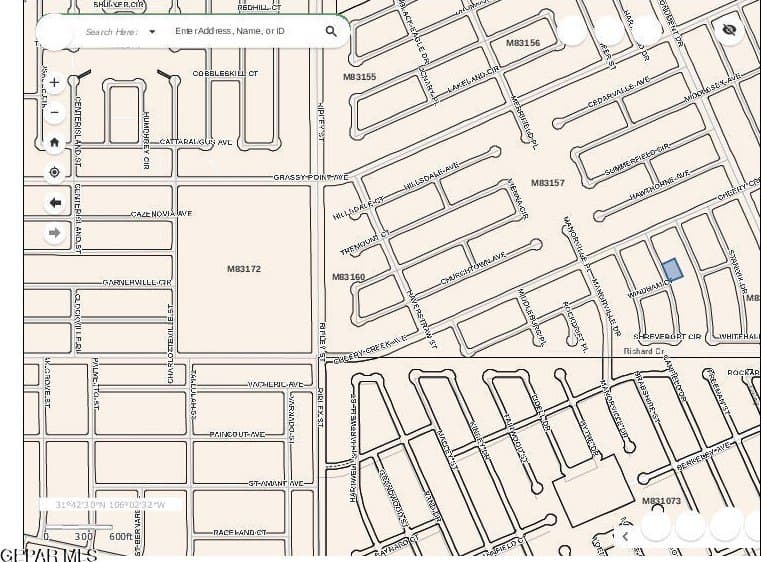Image resolution: width=761 pixels, height=562 pixels.
Task: Open the Search Here dropdown arrow
Action: [152, 32]
